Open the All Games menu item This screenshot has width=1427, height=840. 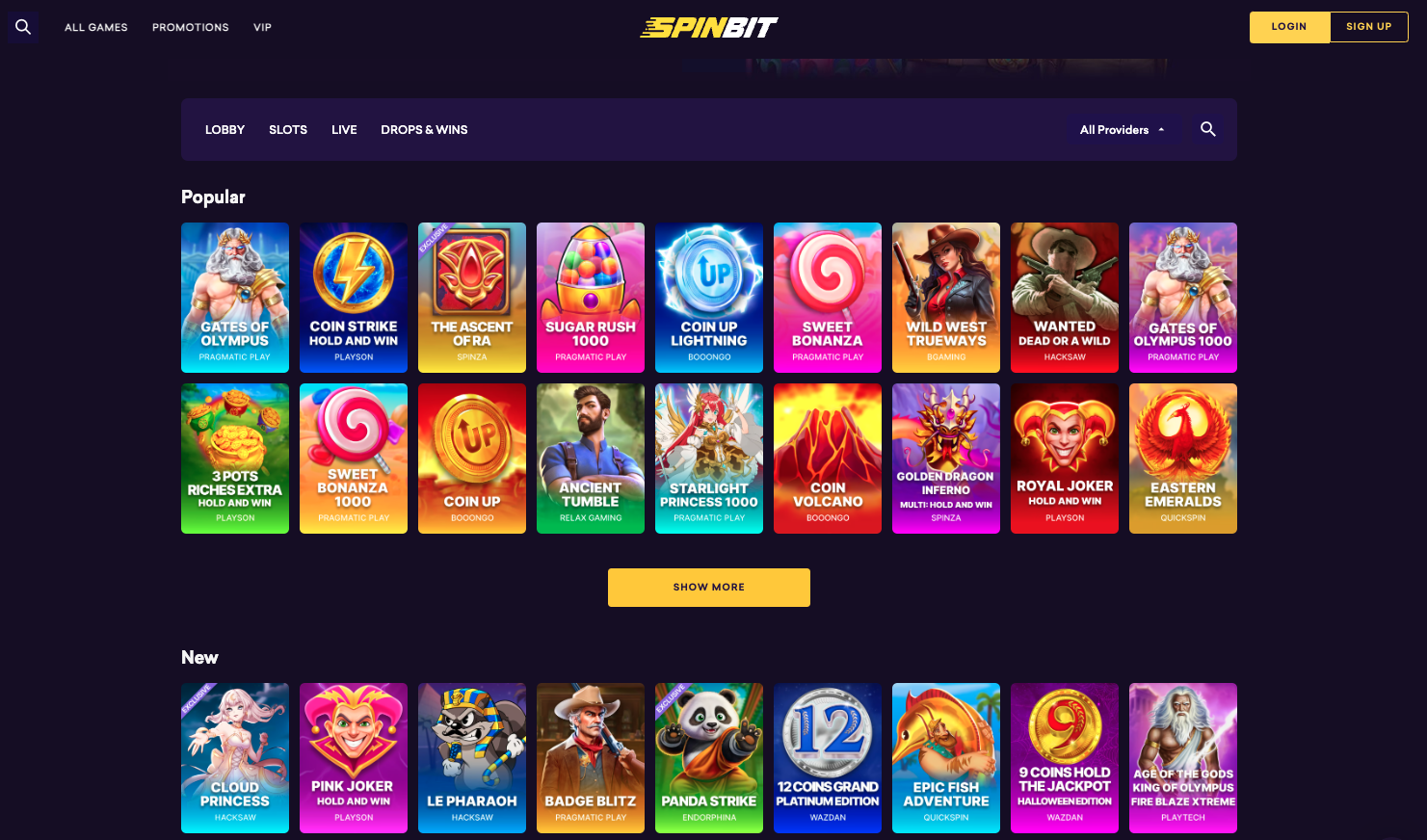[x=96, y=27]
